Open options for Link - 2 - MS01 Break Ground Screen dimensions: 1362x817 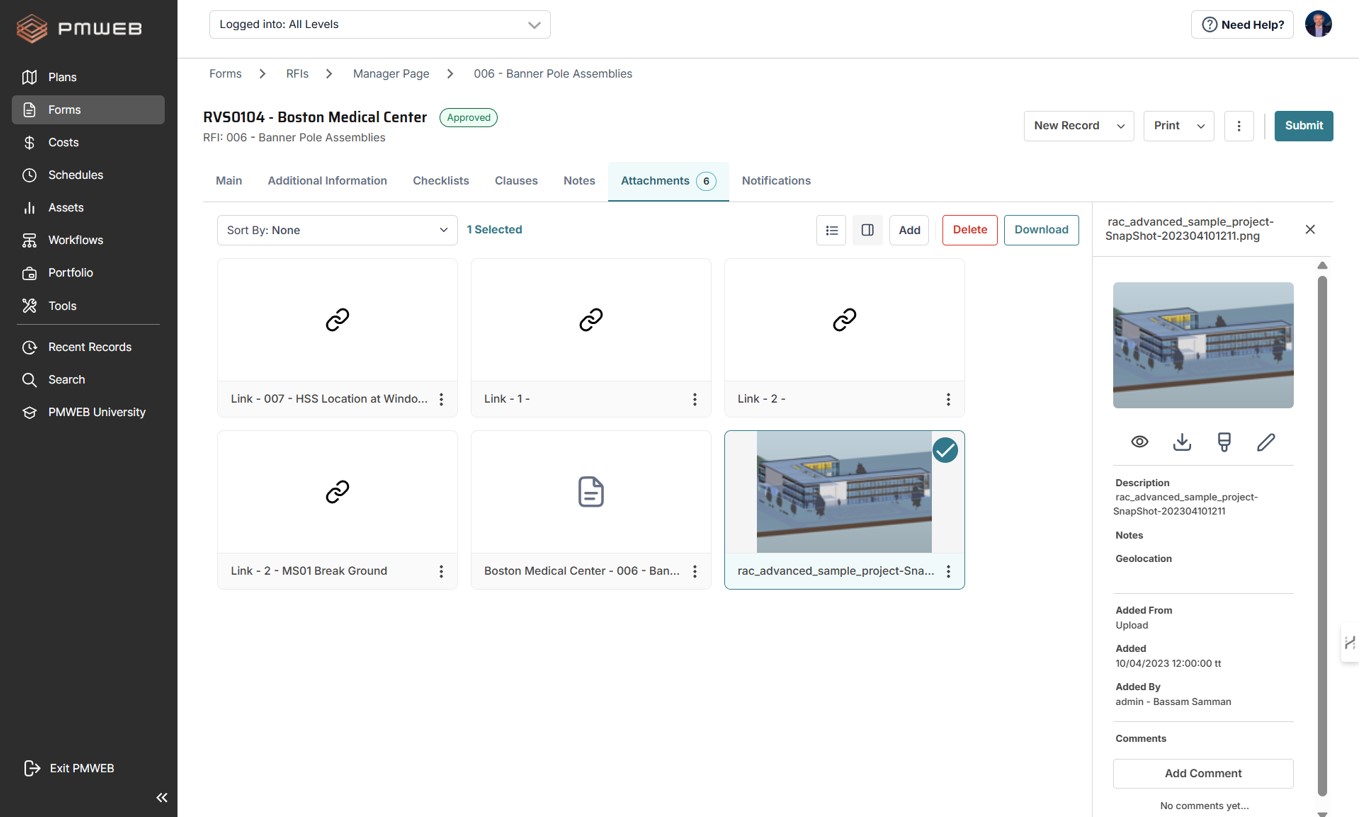(x=441, y=571)
